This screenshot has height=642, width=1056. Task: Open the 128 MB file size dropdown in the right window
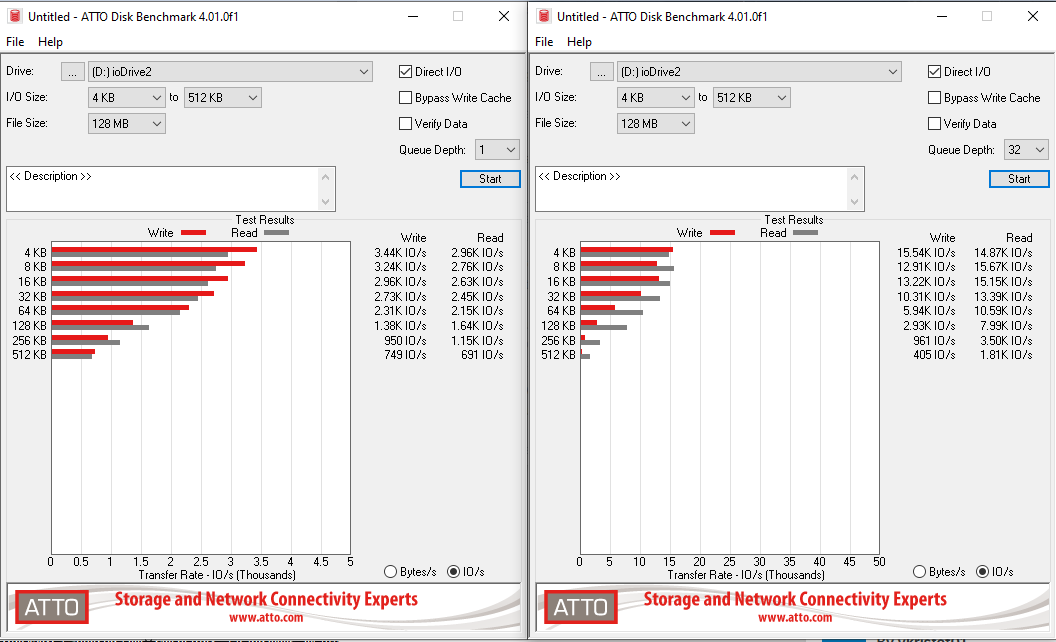click(x=655, y=123)
